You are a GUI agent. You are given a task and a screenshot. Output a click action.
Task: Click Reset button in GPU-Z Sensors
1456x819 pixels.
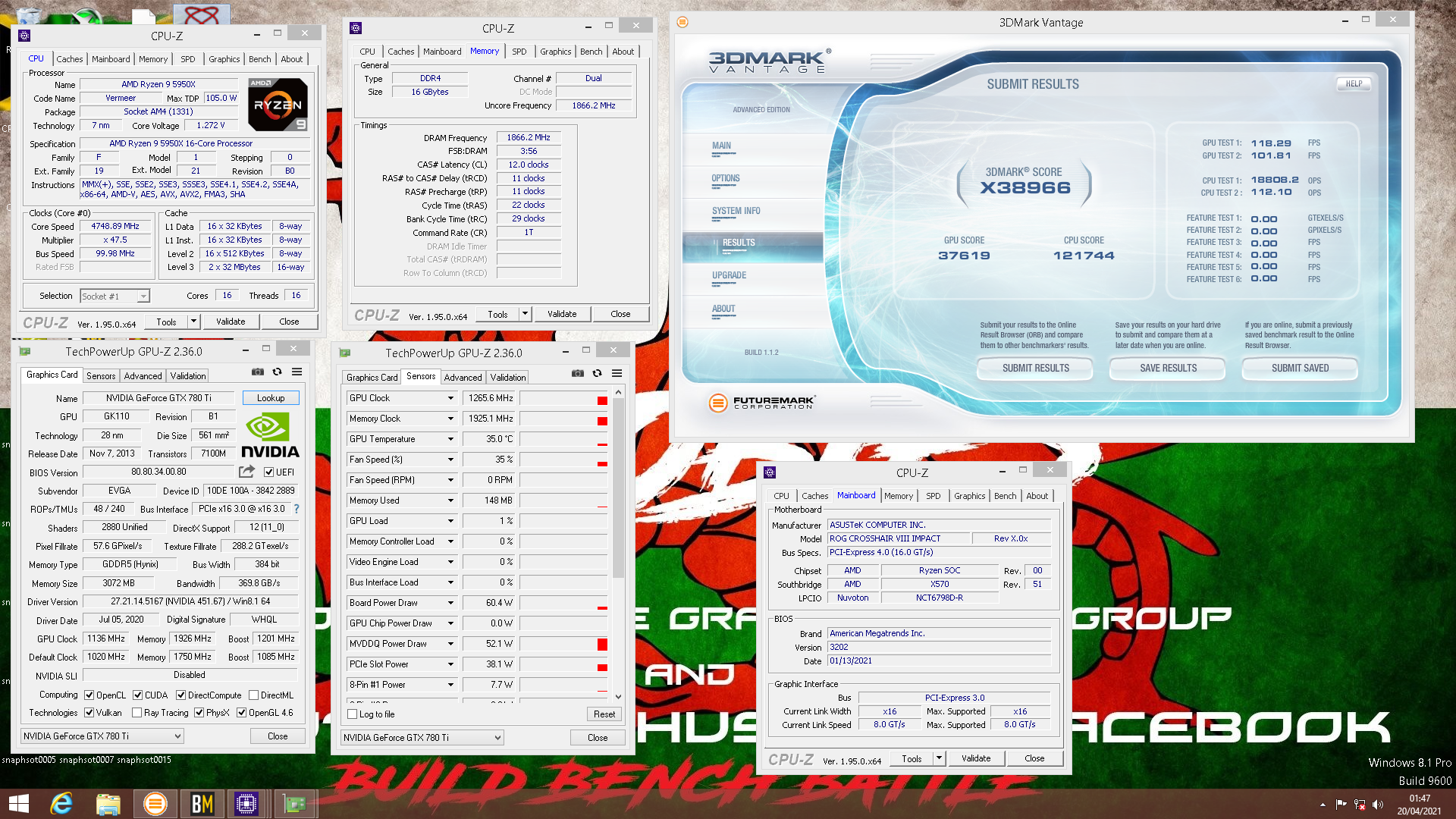604,714
